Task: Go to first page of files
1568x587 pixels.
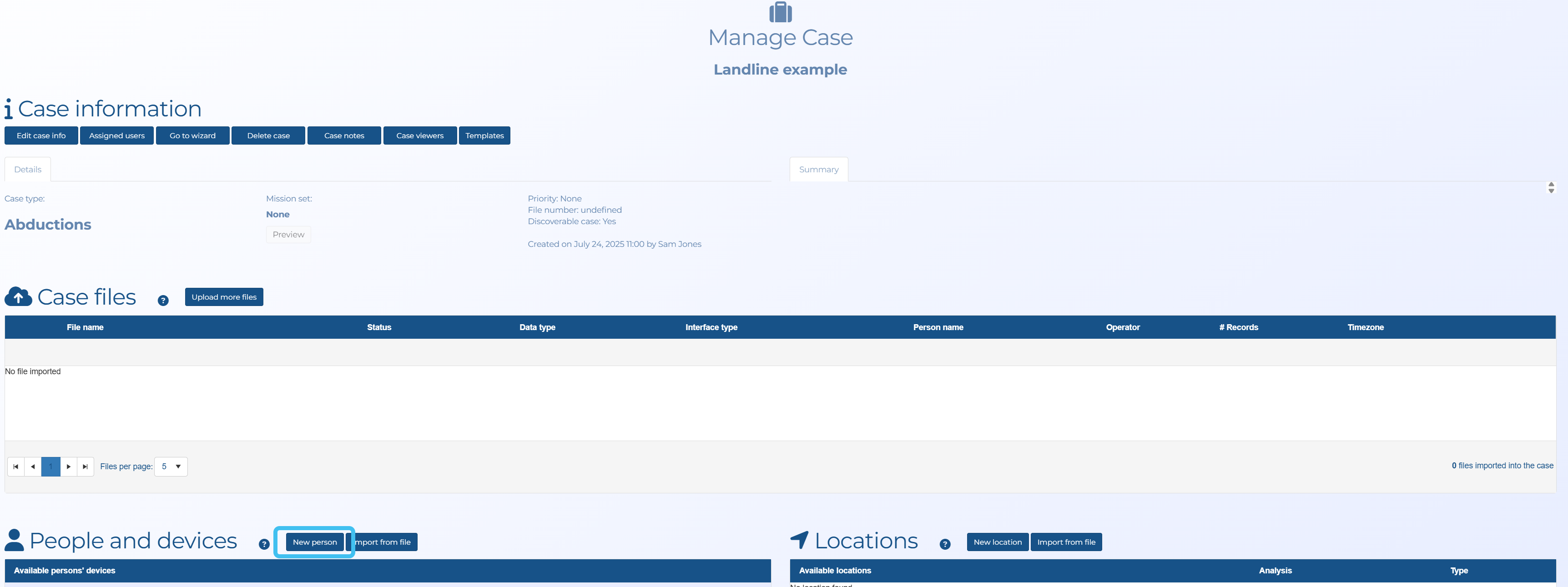Action: point(16,467)
